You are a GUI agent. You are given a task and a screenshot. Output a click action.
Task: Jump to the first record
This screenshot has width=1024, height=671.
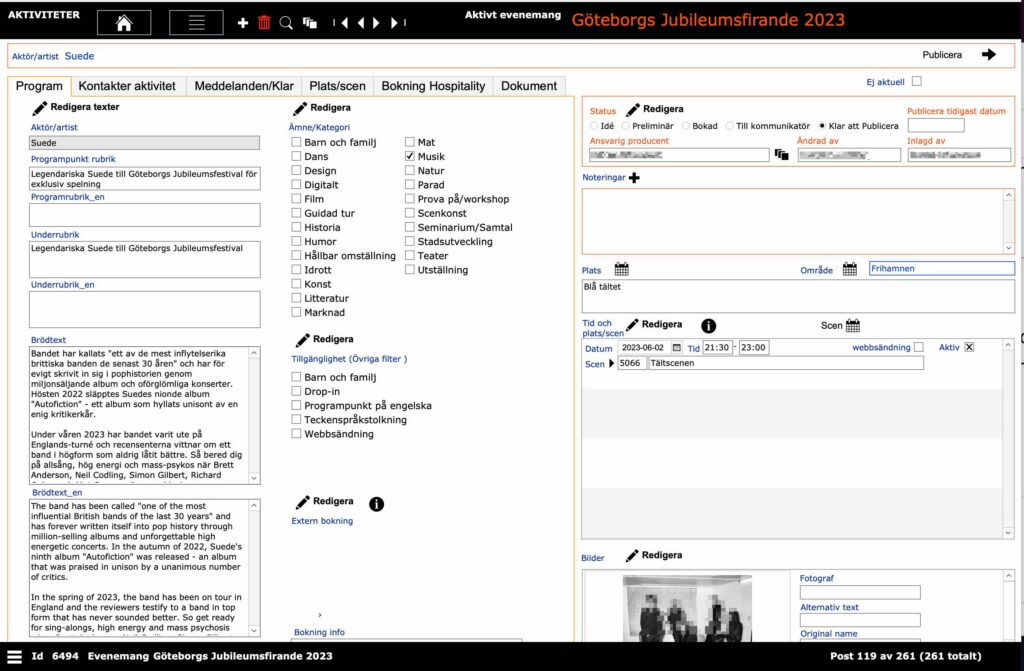point(341,23)
